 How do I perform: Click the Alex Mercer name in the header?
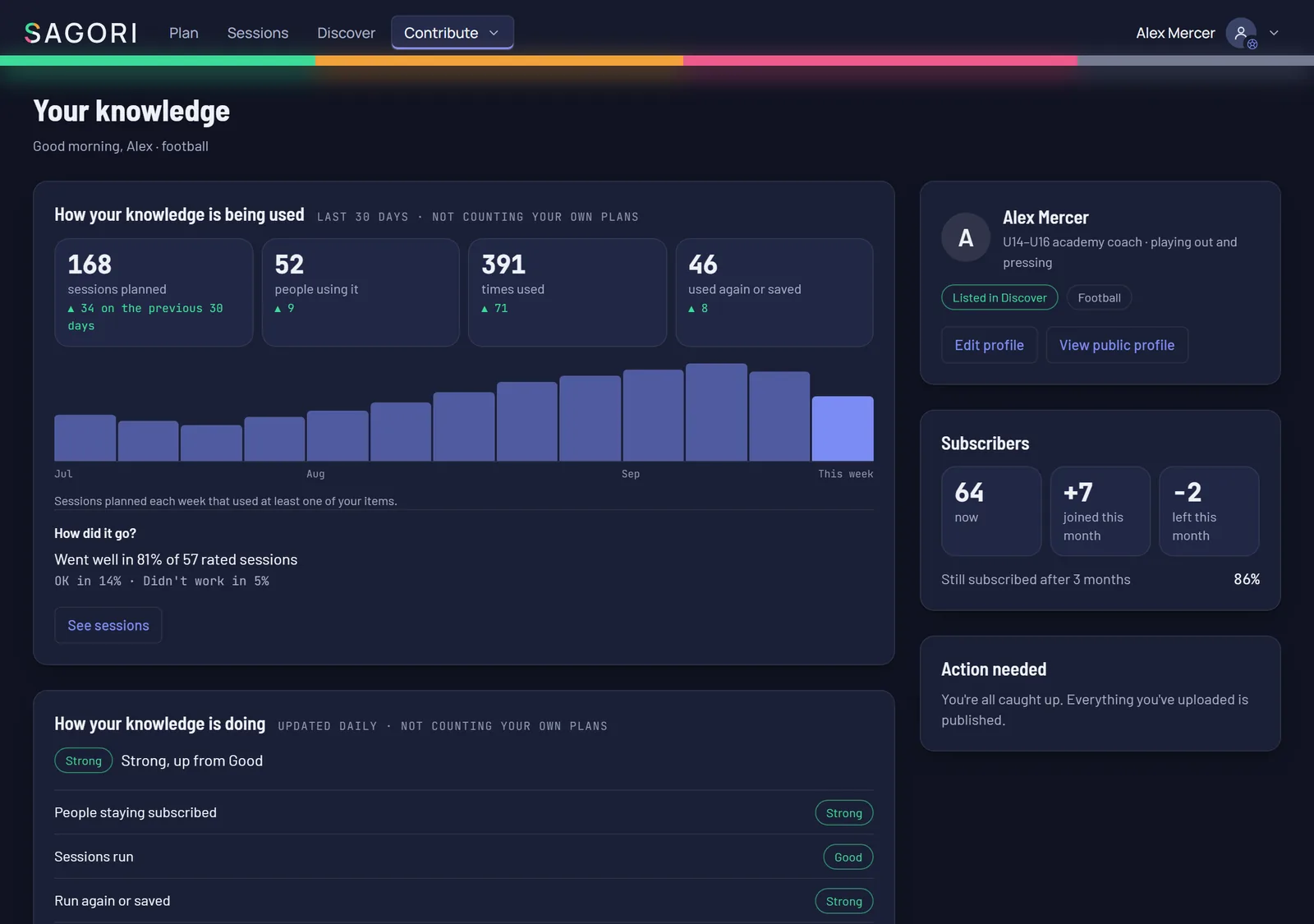(x=1175, y=33)
